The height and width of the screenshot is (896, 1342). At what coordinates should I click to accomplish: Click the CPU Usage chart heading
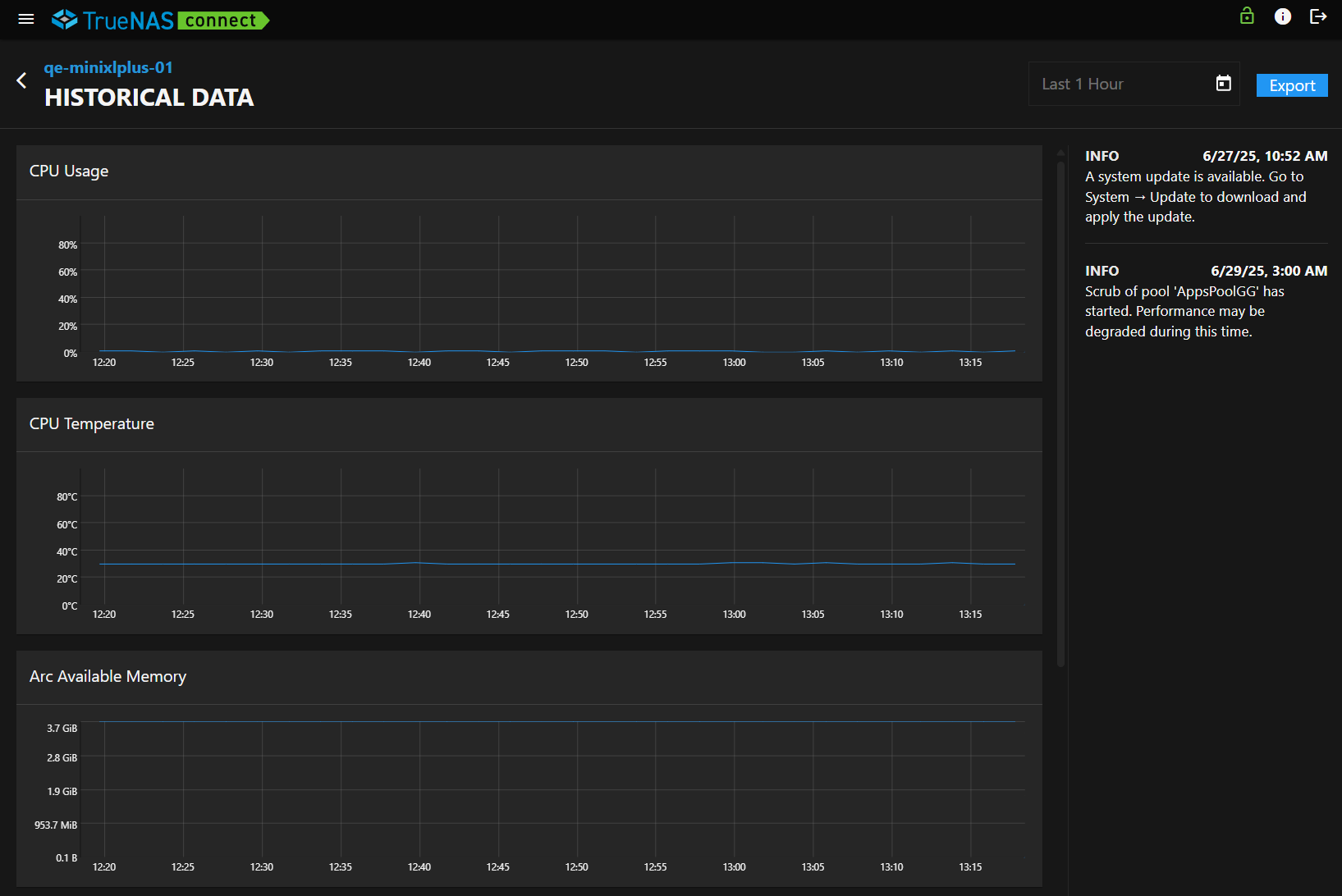(69, 171)
